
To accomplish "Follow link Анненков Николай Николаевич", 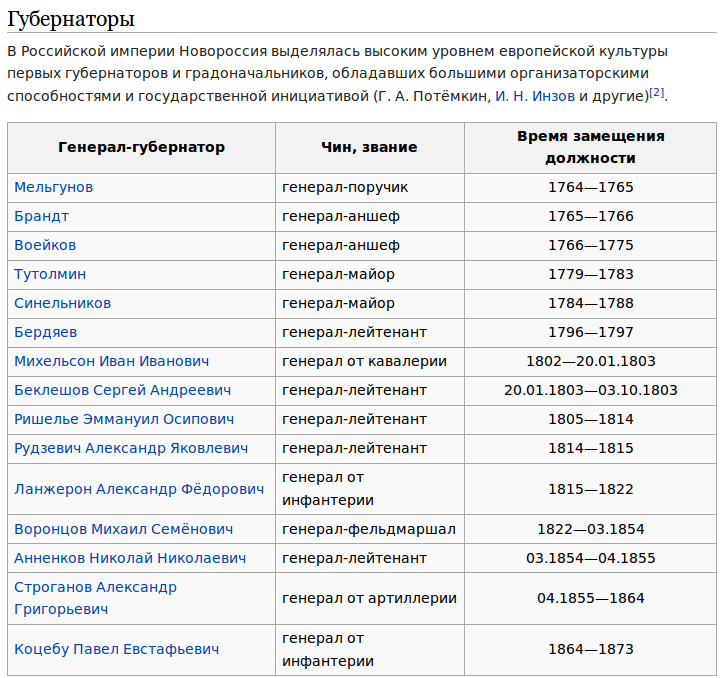I will 130,558.
